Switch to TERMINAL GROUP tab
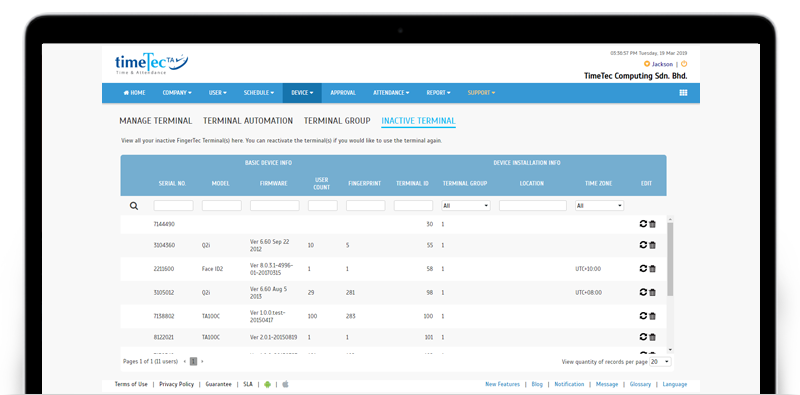The image size is (800, 395). pos(337,121)
